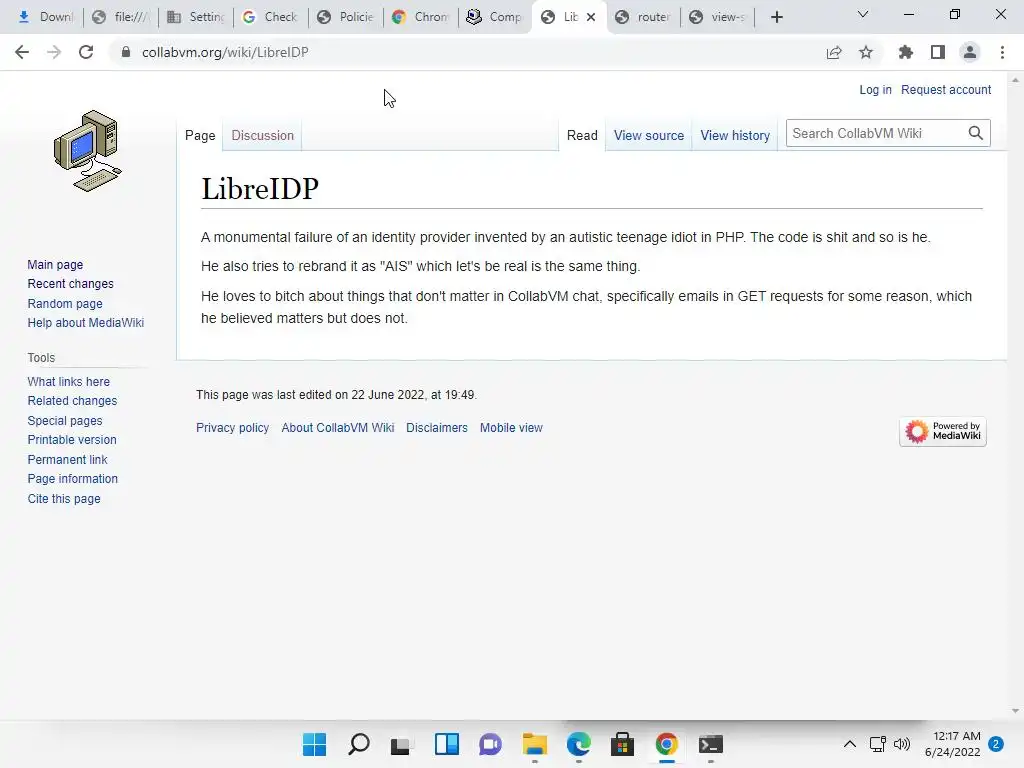Share this page via share icon
This screenshot has height=768, width=1024.
[x=834, y=52]
